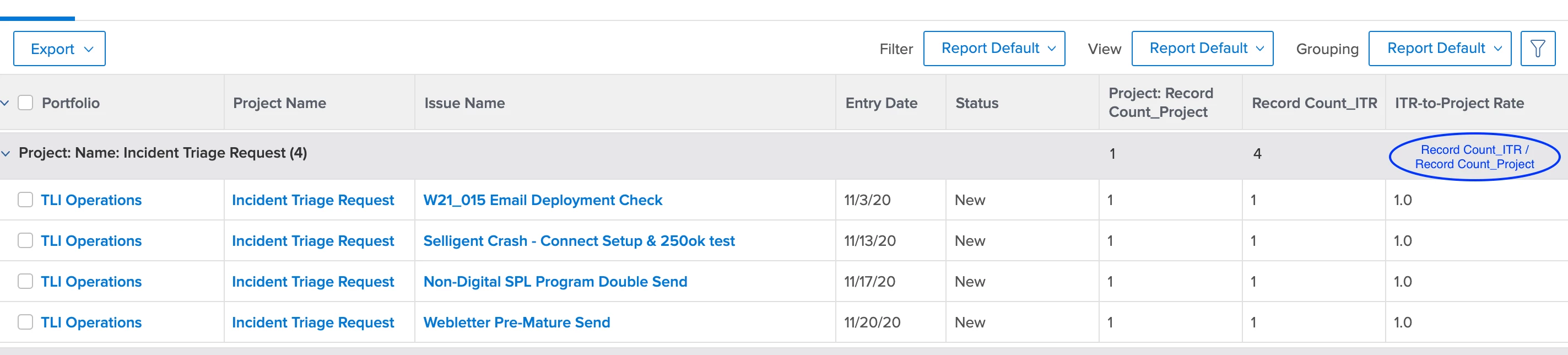Open the Export dropdown
This screenshot has height=355, width=1568.
tap(60, 49)
